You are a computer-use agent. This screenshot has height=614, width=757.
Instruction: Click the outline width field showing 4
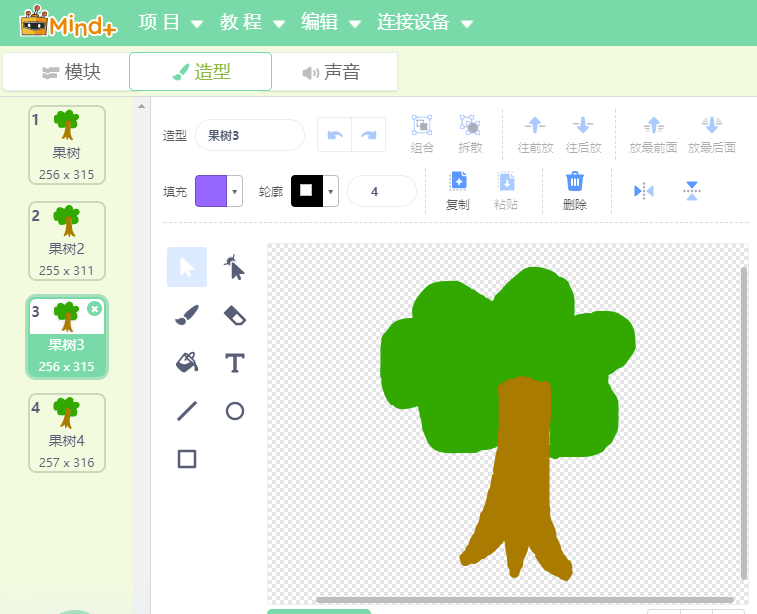coord(381,191)
